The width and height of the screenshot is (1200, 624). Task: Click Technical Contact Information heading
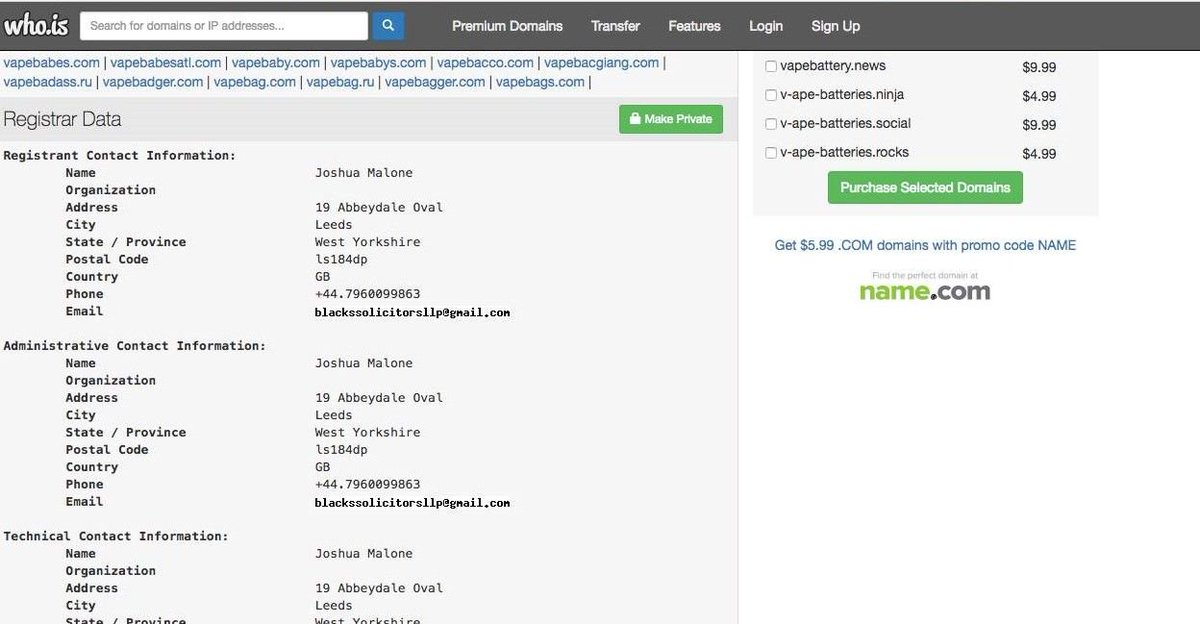click(116, 536)
